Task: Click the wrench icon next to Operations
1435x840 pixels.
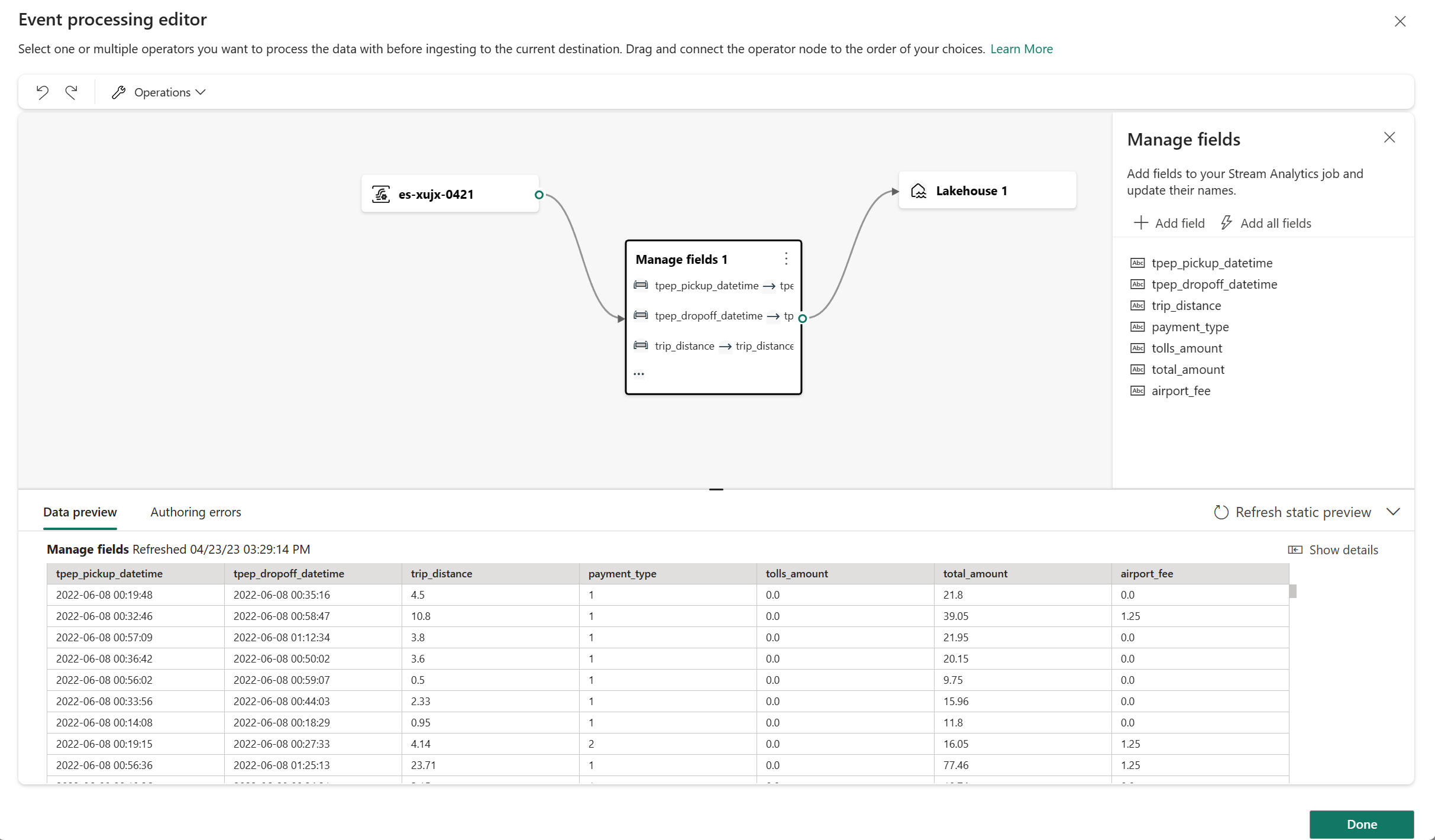Action: [x=118, y=92]
